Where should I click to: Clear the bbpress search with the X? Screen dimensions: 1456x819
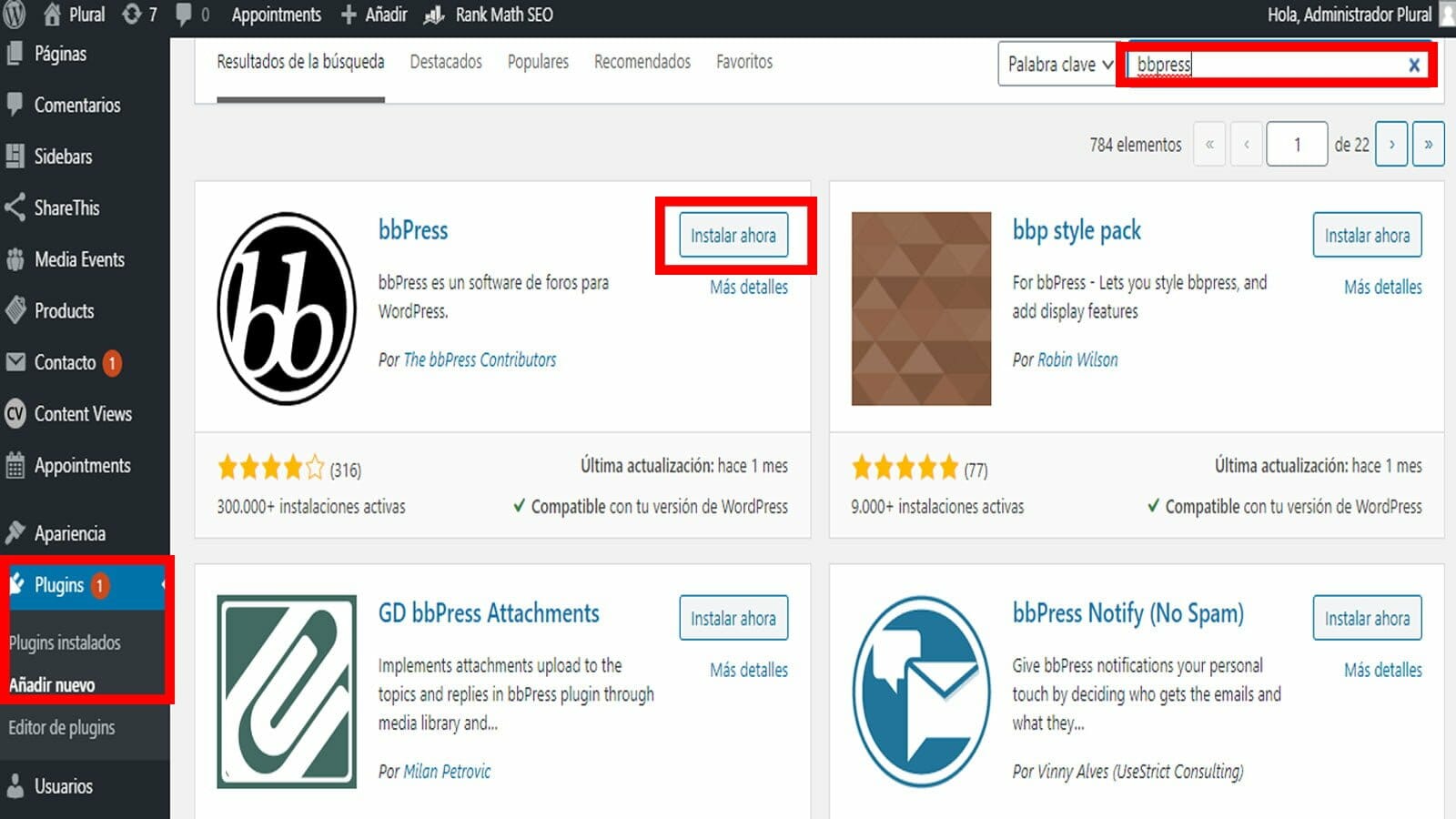click(1413, 65)
